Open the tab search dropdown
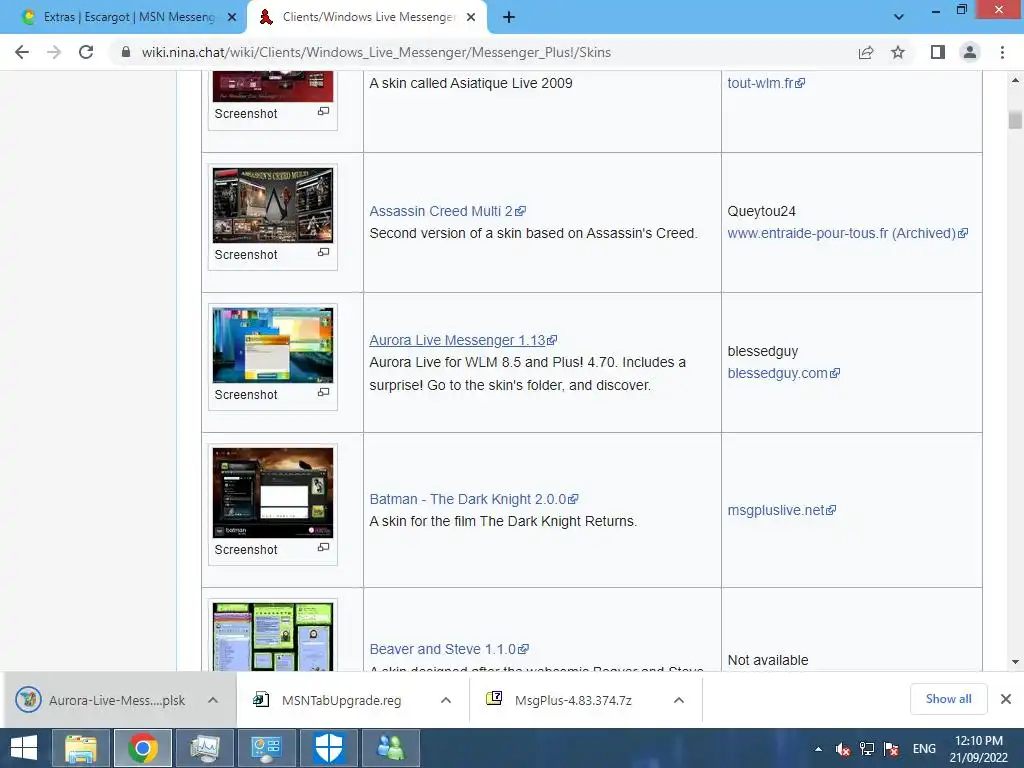 (x=899, y=17)
